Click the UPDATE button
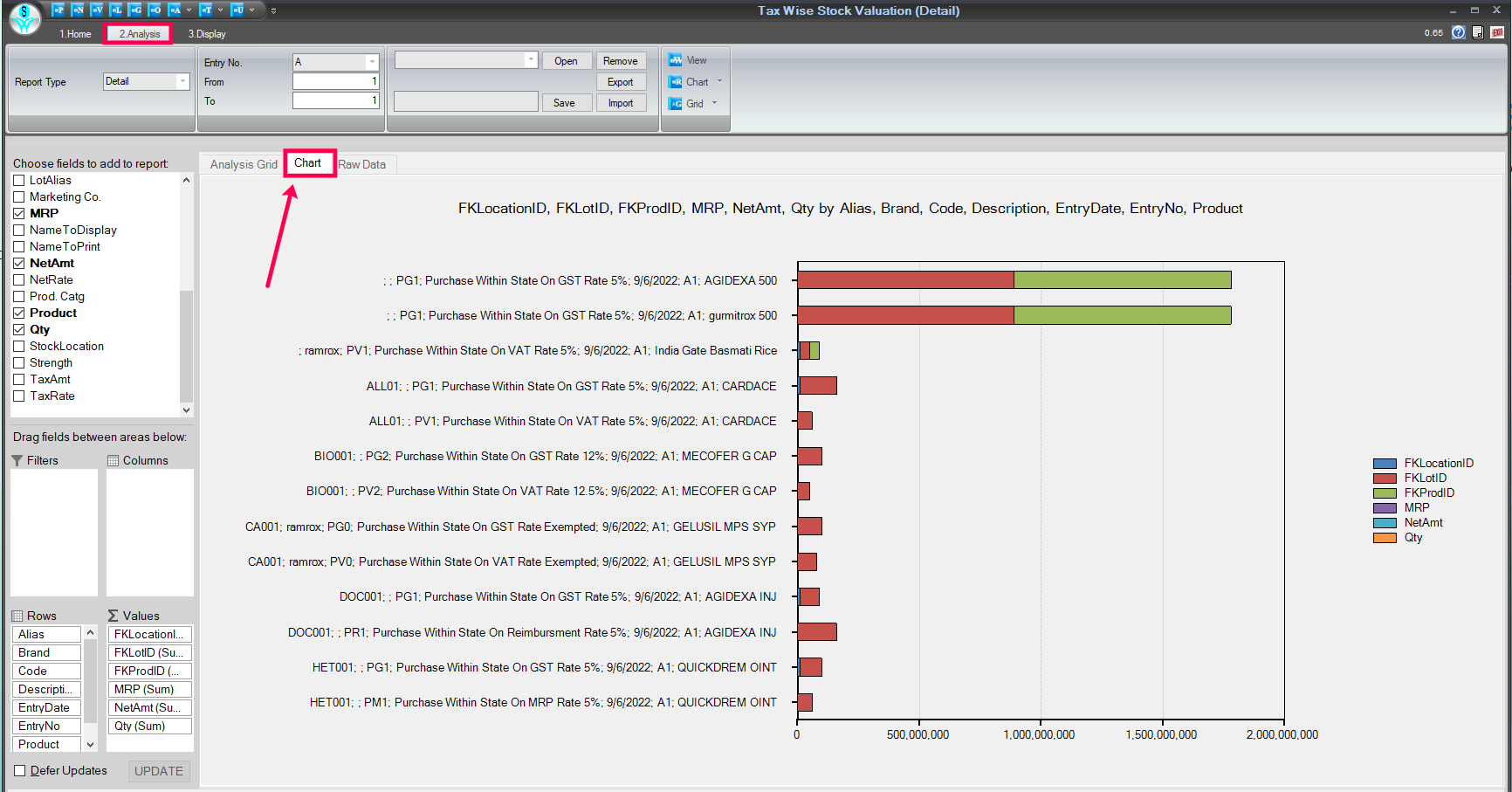This screenshot has height=792, width=1512. [x=159, y=771]
